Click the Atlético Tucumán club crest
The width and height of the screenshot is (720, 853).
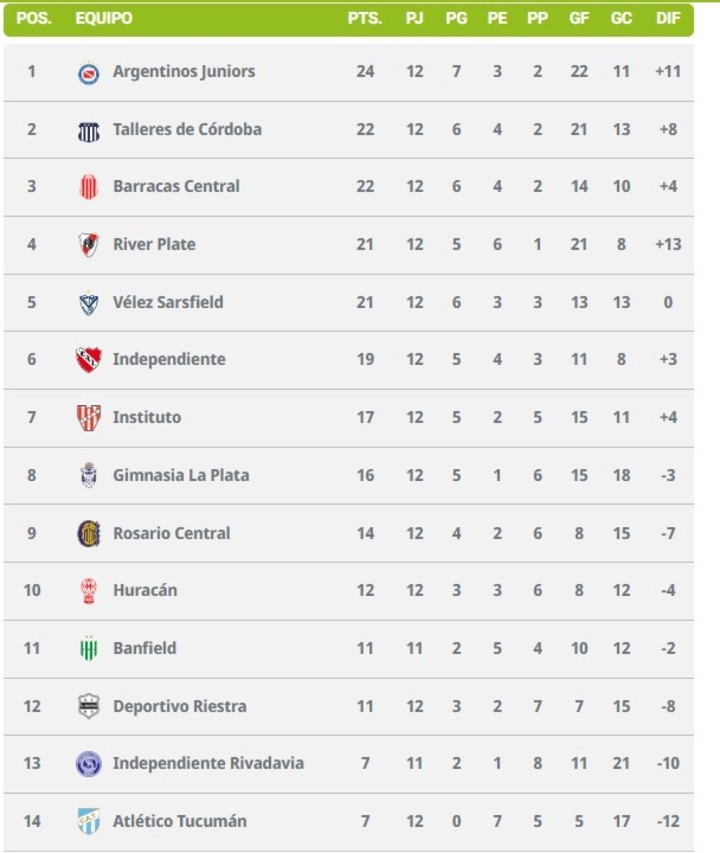pyautogui.click(x=89, y=821)
